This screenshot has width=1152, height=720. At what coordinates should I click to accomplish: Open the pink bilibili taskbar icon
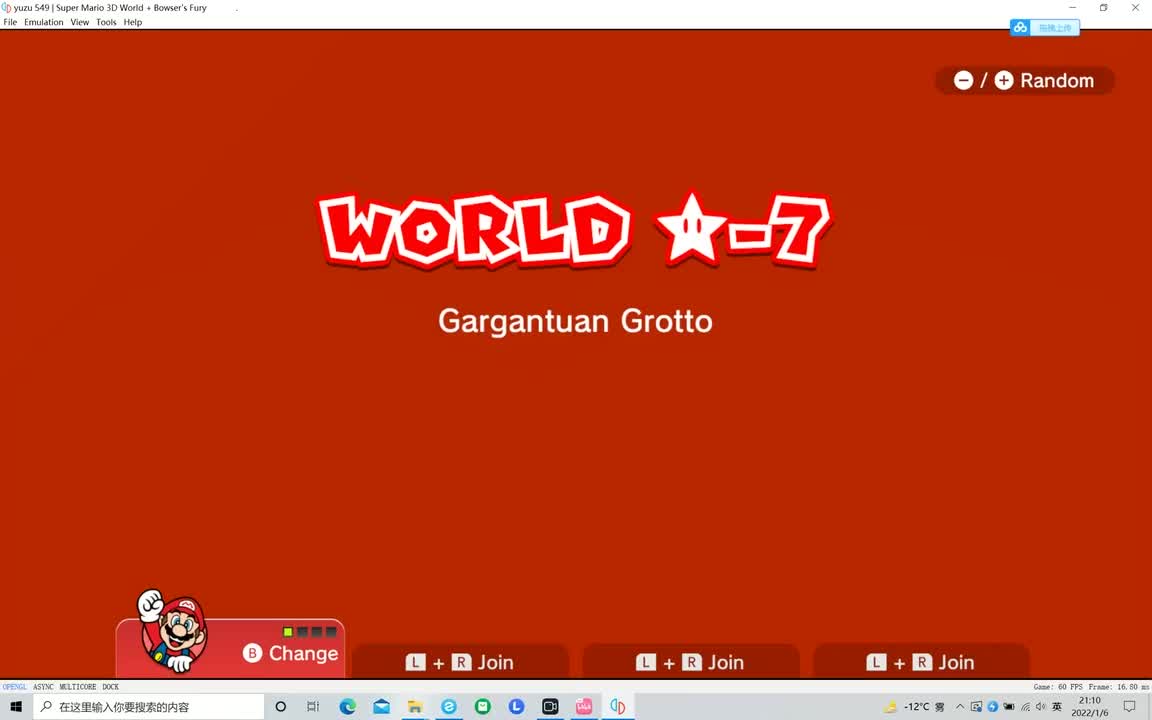tap(584, 707)
